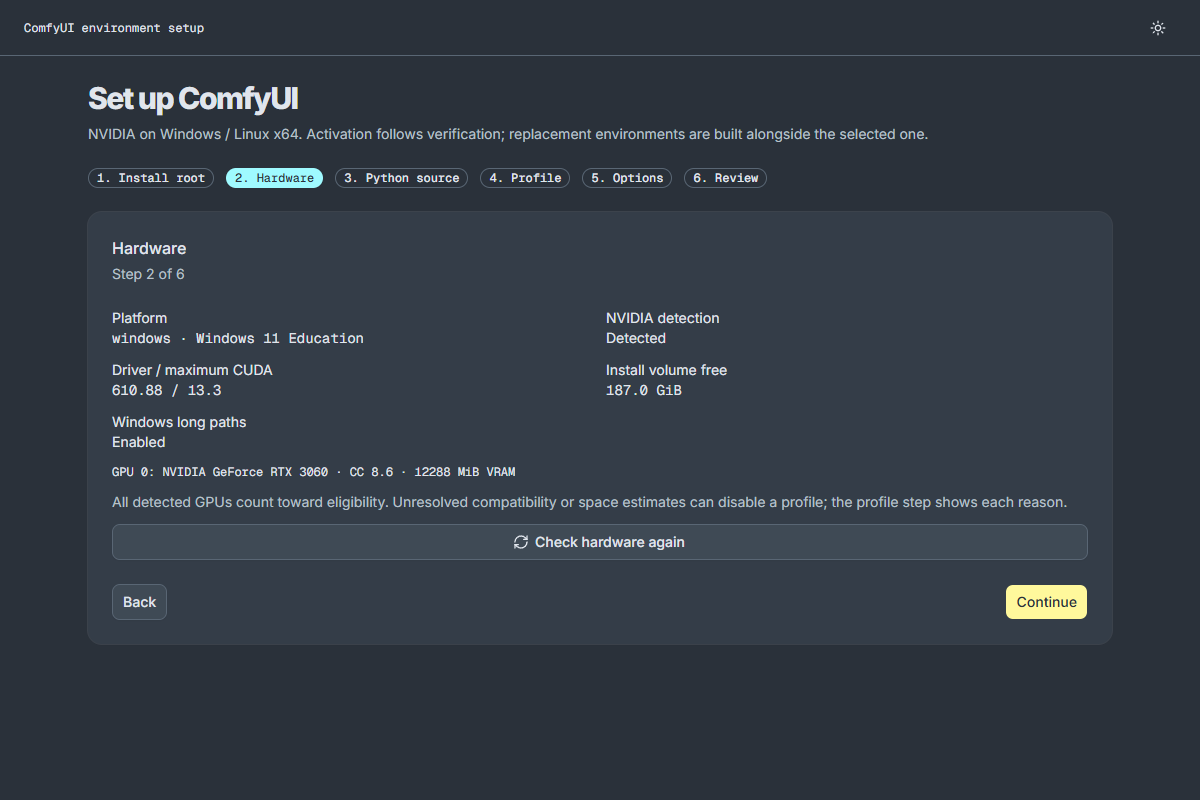Click the Windows long paths label
1200x800 pixels.
coord(179,422)
